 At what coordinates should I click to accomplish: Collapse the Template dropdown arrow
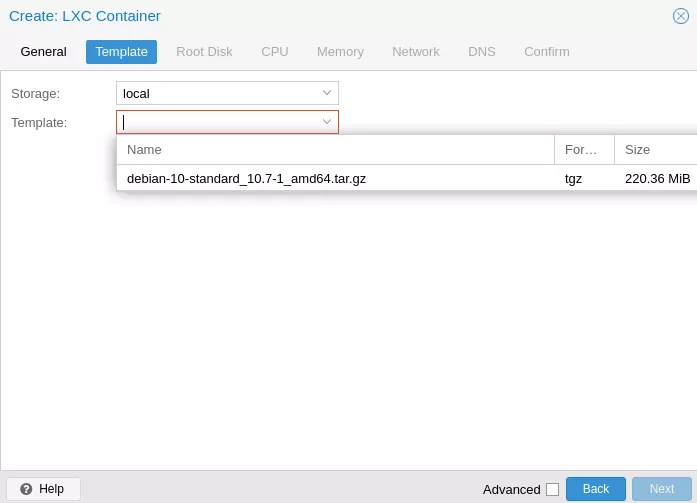[x=327, y=122]
